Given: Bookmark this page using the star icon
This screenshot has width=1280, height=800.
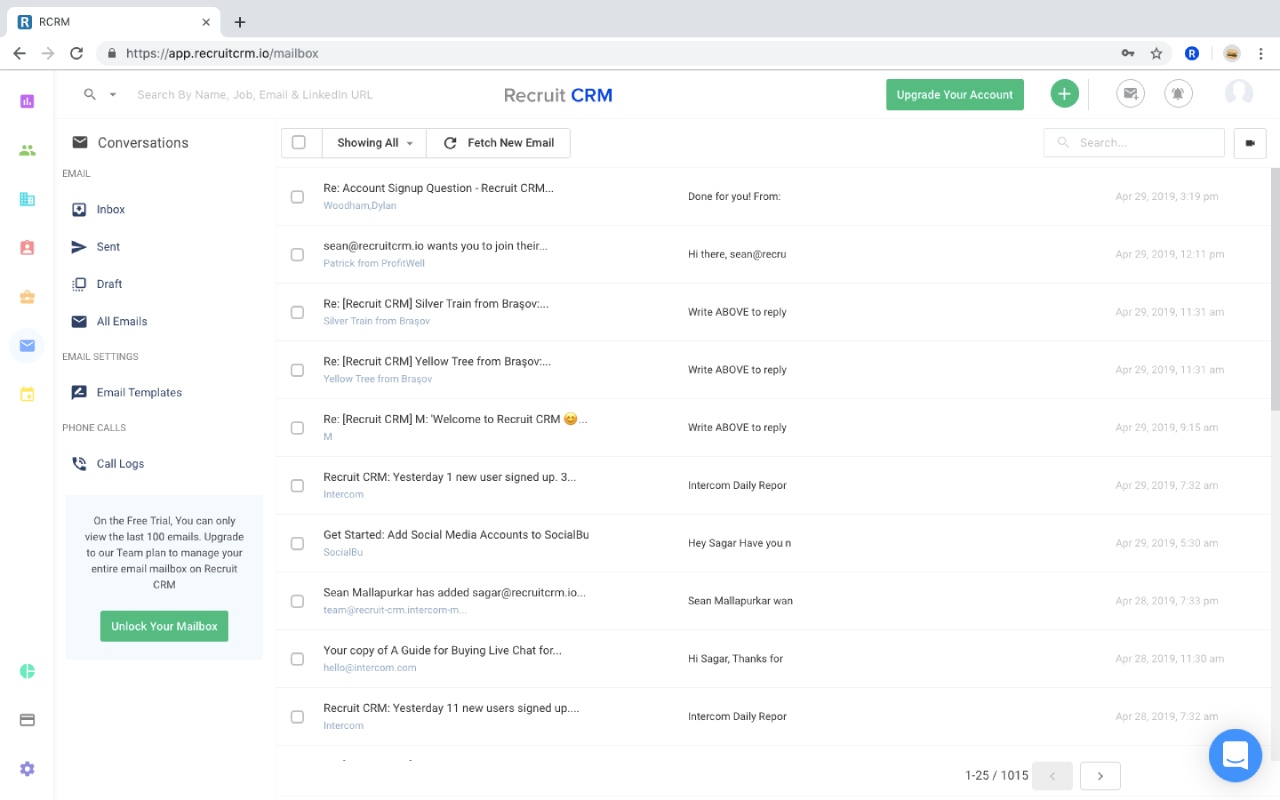Looking at the screenshot, I should (1157, 53).
